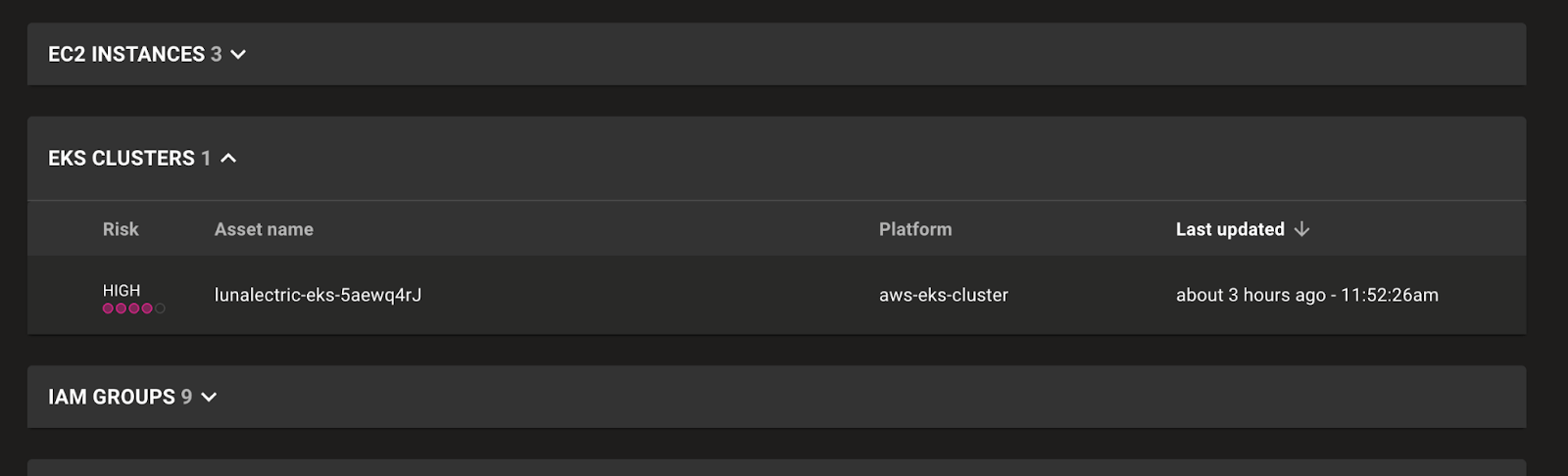Image resolution: width=1568 pixels, height=476 pixels.
Task: Click the empty fifth risk dot
Action: (160, 309)
